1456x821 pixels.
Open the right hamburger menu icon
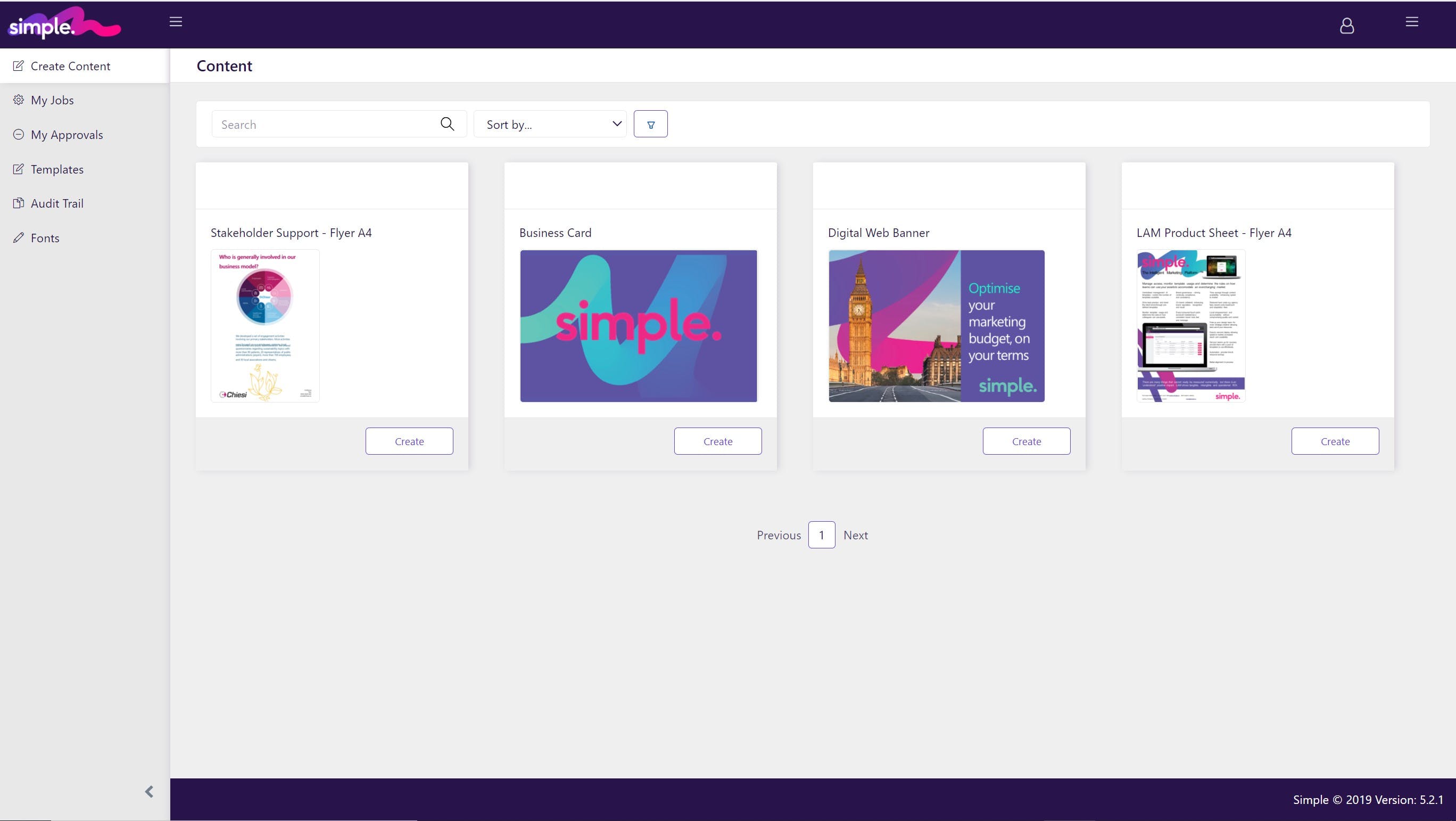[x=1411, y=22]
